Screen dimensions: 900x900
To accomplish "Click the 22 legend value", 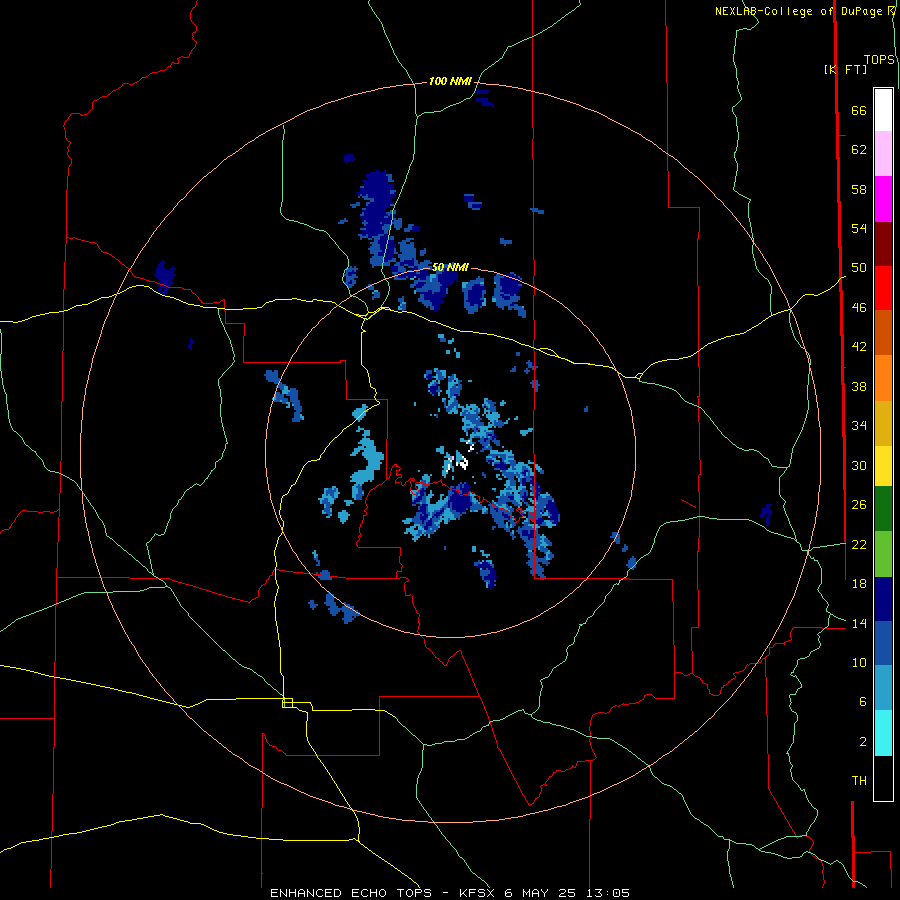I will pos(859,544).
